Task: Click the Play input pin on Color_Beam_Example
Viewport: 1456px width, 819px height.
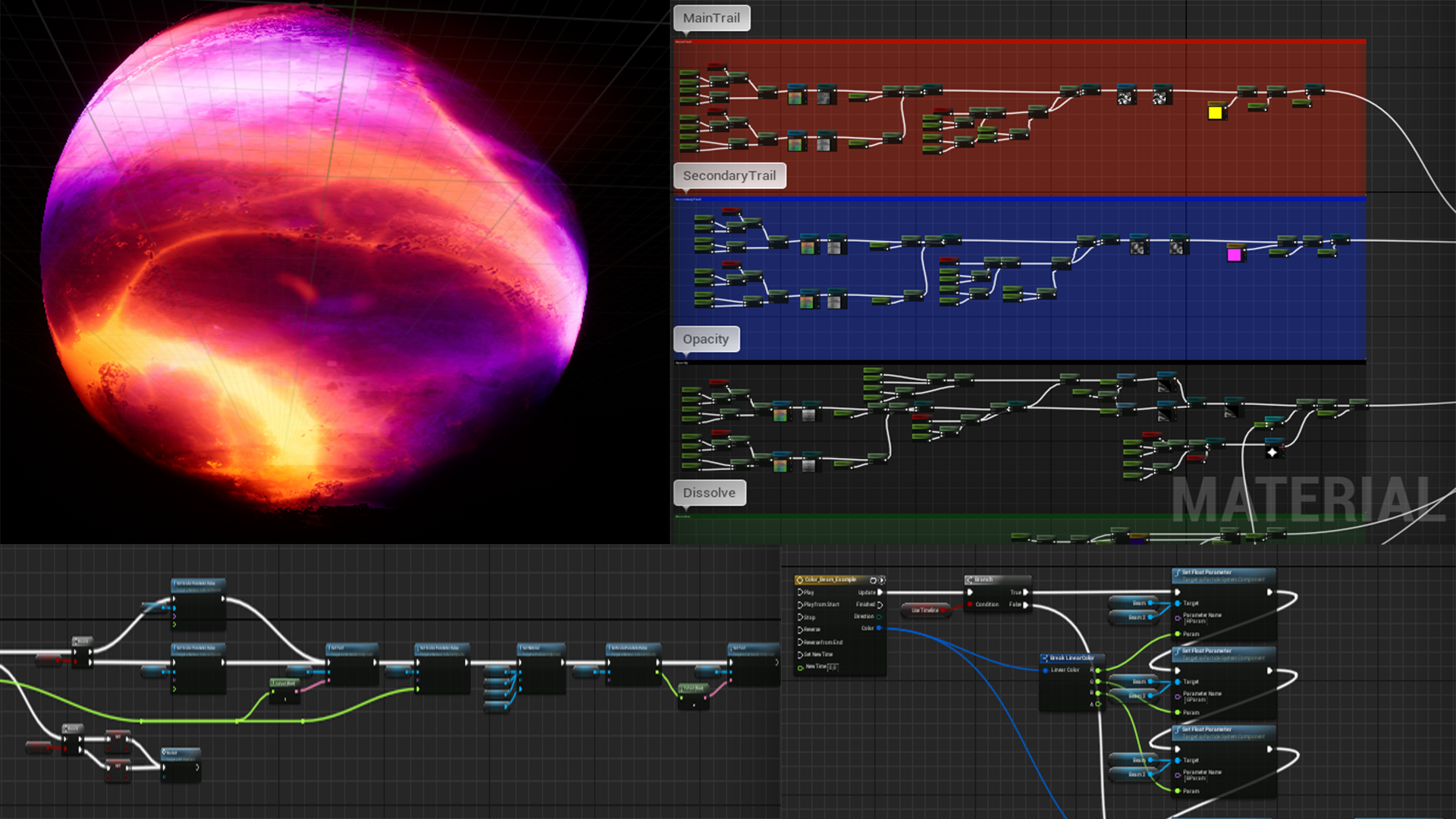Action: (x=799, y=592)
